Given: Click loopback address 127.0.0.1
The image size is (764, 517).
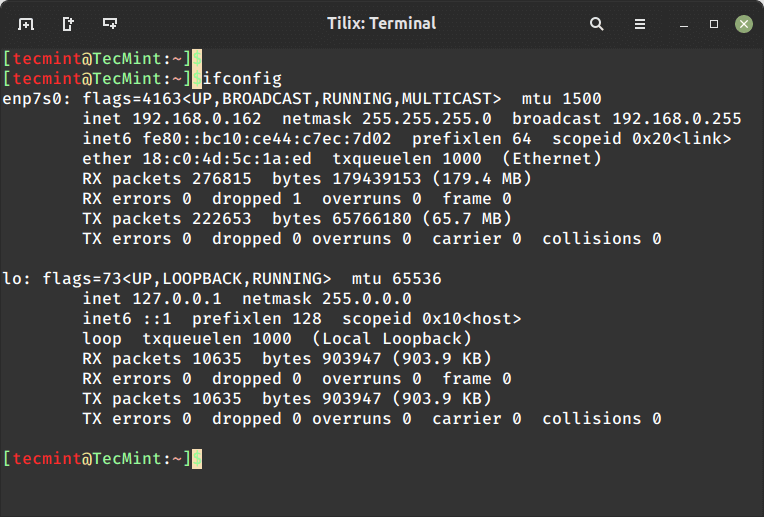Looking at the screenshot, I should [x=177, y=299].
